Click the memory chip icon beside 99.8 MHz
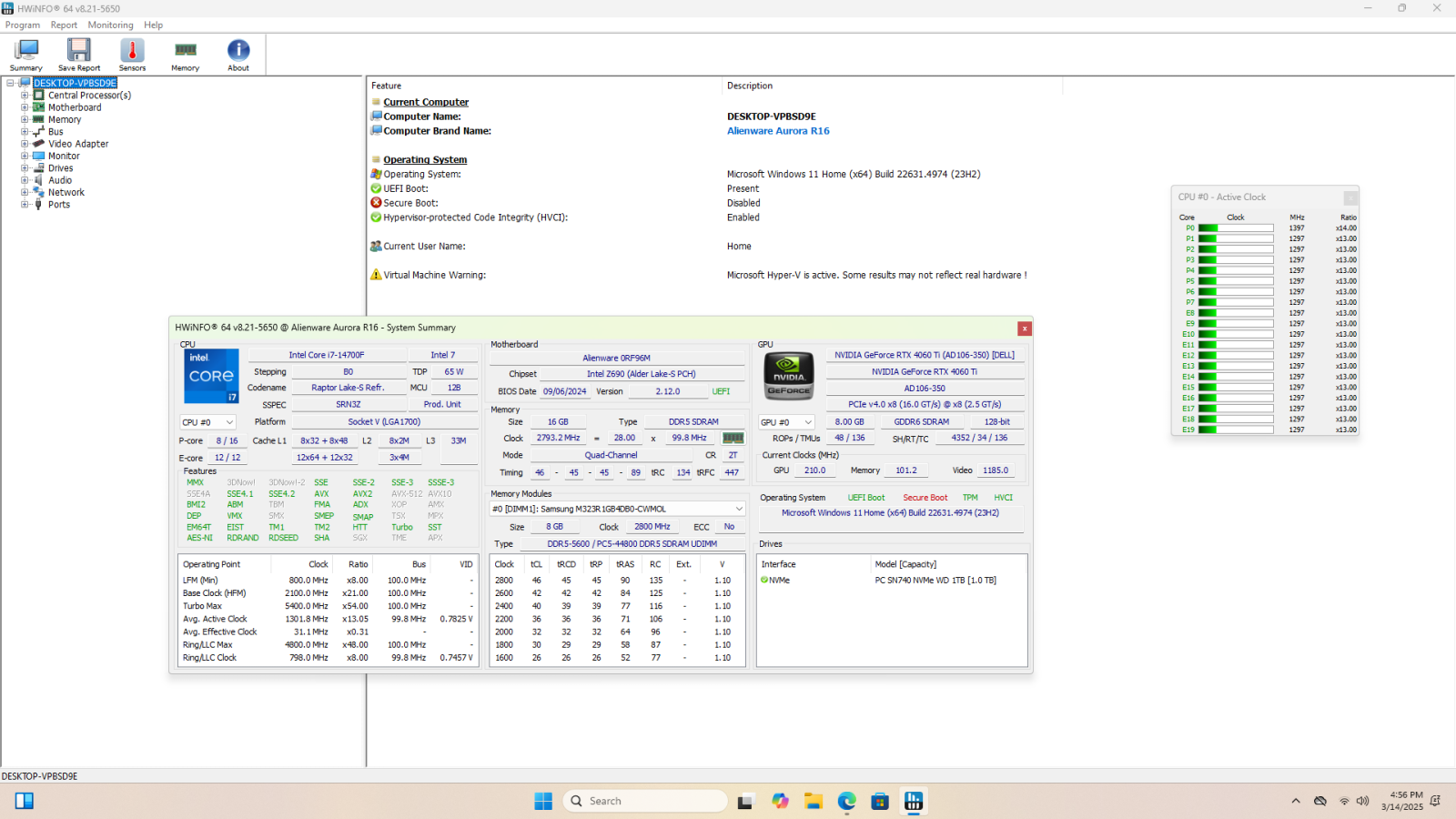The image size is (1456, 819). point(733,438)
